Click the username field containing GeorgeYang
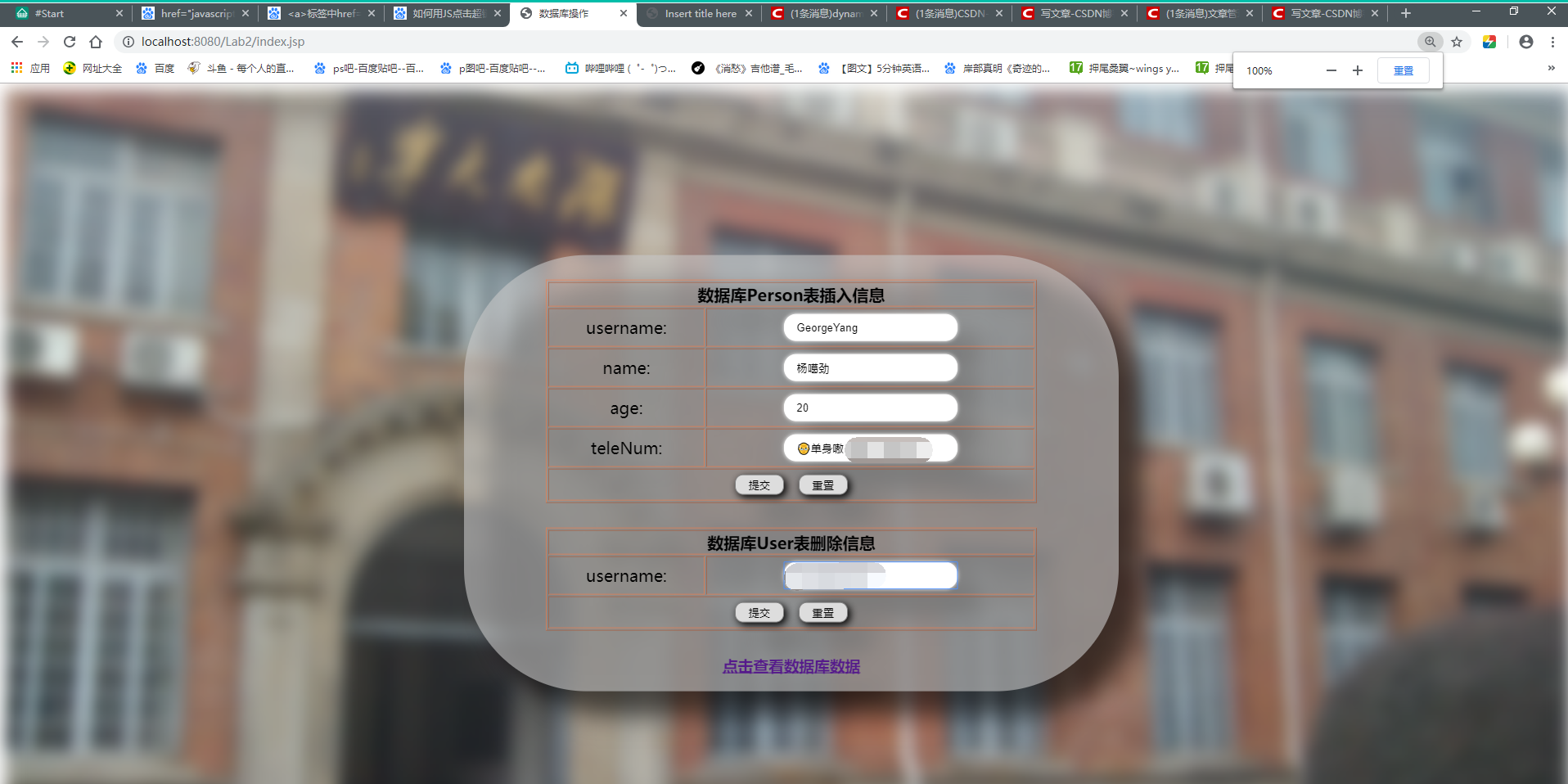This screenshot has width=1568, height=784. coord(870,327)
